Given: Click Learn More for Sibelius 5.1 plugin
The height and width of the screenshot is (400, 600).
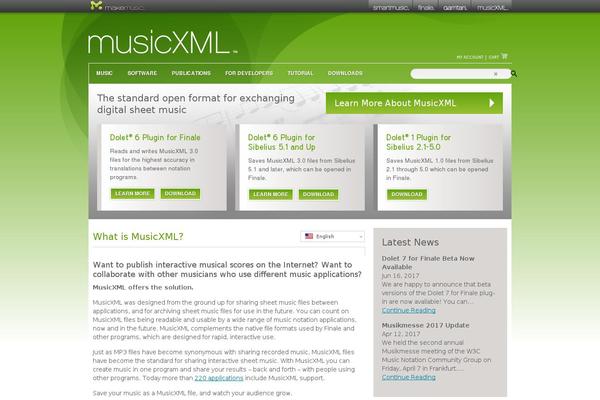Looking at the screenshot, I should click(271, 194).
